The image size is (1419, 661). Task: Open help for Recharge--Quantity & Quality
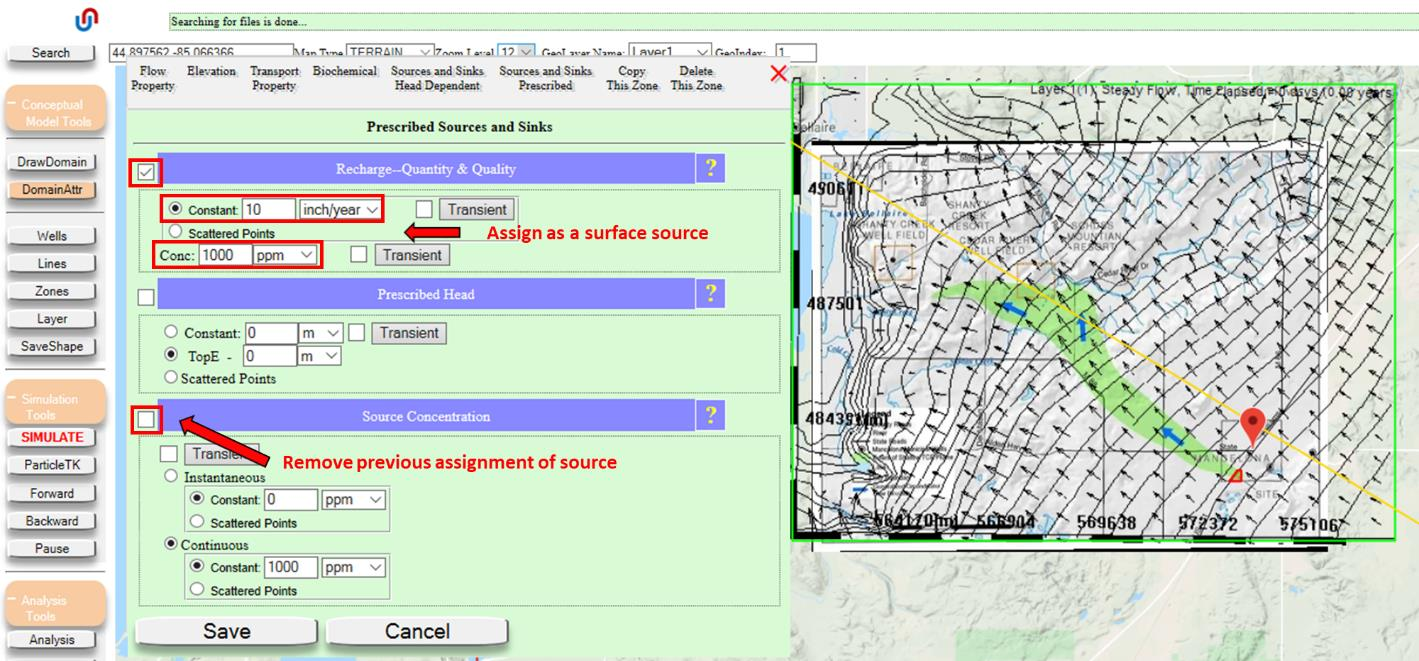coord(710,168)
